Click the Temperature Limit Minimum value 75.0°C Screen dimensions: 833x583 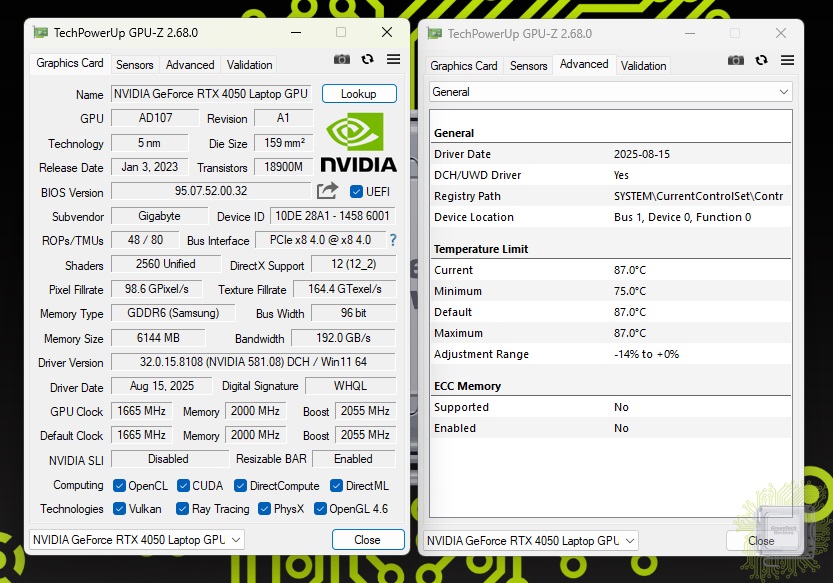point(630,291)
